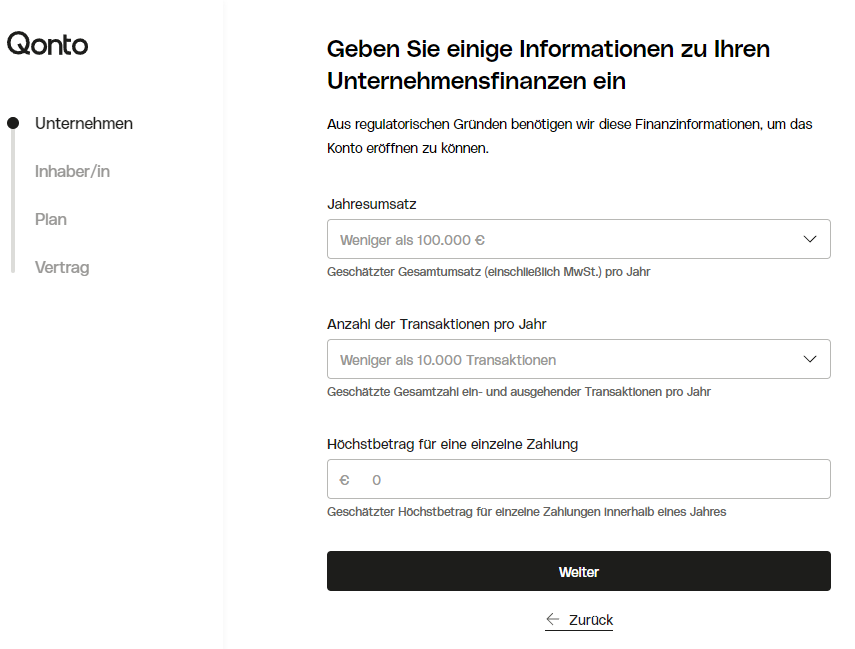Viewport: 855px width, 649px height.
Task: Click the left arrow icon beside Zurück
Action: [553, 619]
